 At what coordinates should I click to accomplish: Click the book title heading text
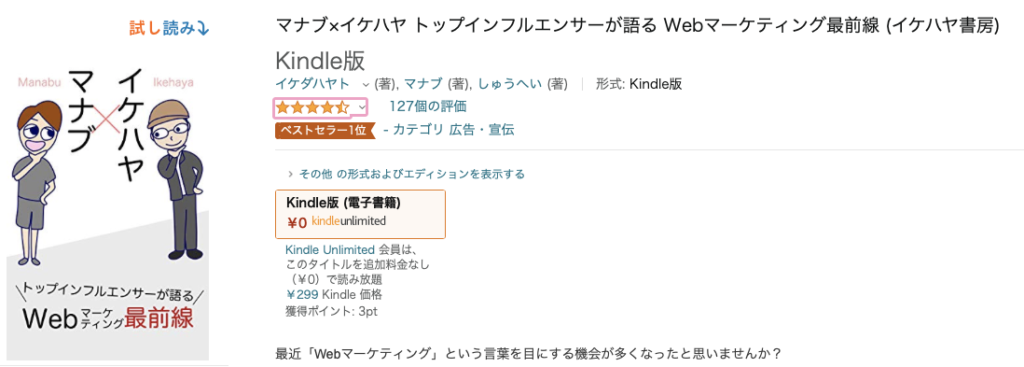click(638, 26)
